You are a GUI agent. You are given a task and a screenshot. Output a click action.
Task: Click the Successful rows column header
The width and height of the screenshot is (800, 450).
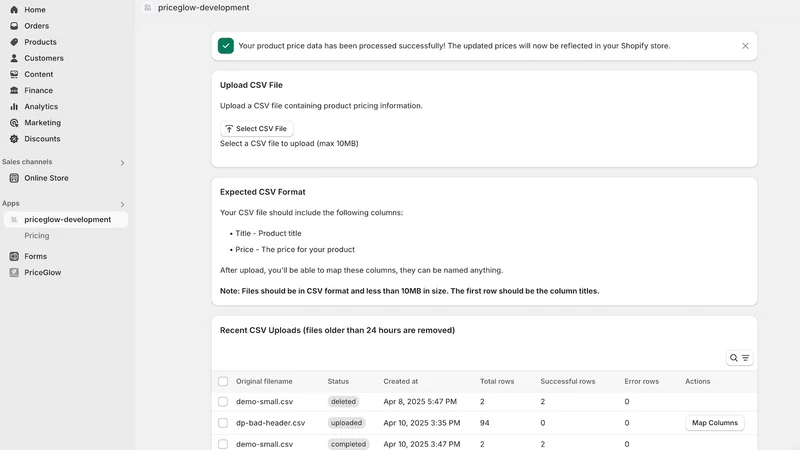[567, 381]
